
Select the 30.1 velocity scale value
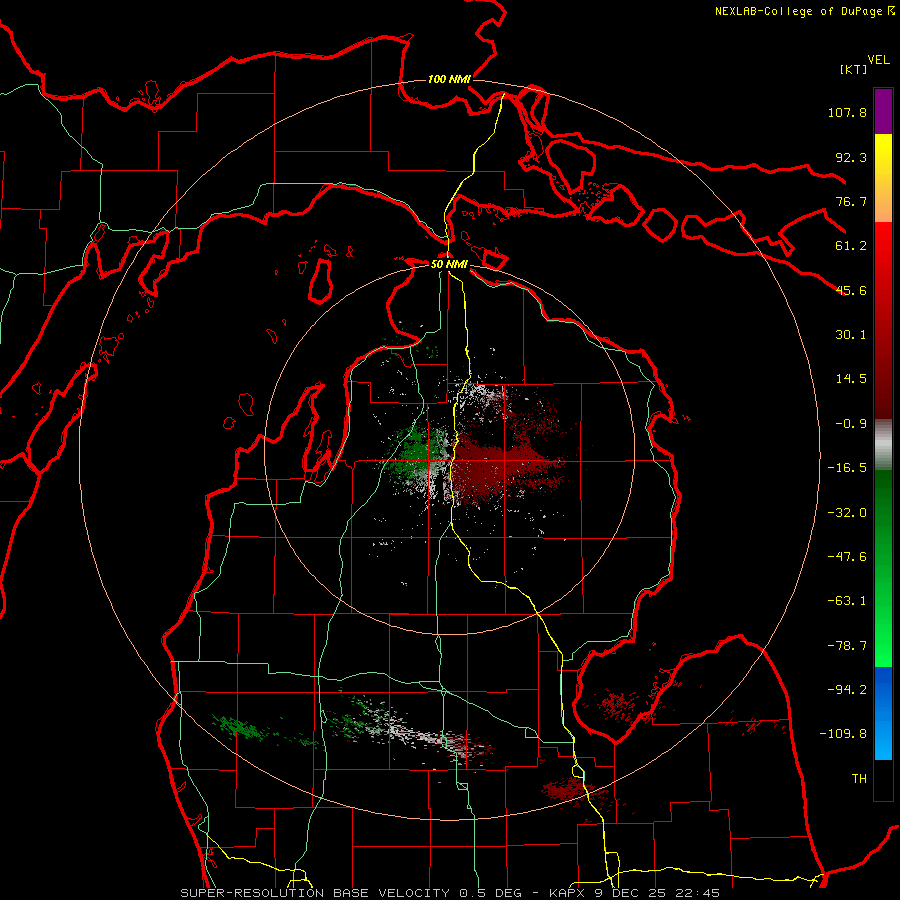[x=851, y=335]
